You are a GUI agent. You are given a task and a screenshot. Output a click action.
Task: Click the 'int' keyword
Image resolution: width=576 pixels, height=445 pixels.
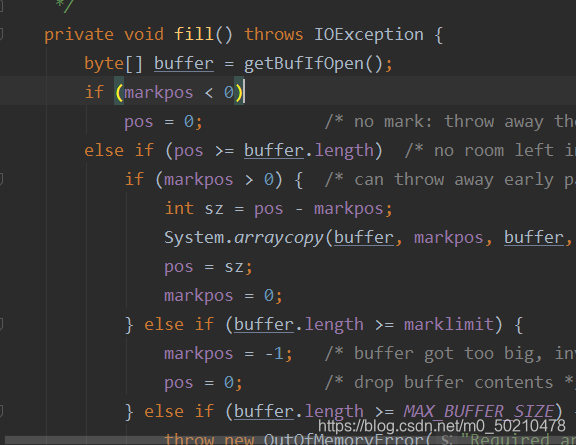[x=179, y=209]
